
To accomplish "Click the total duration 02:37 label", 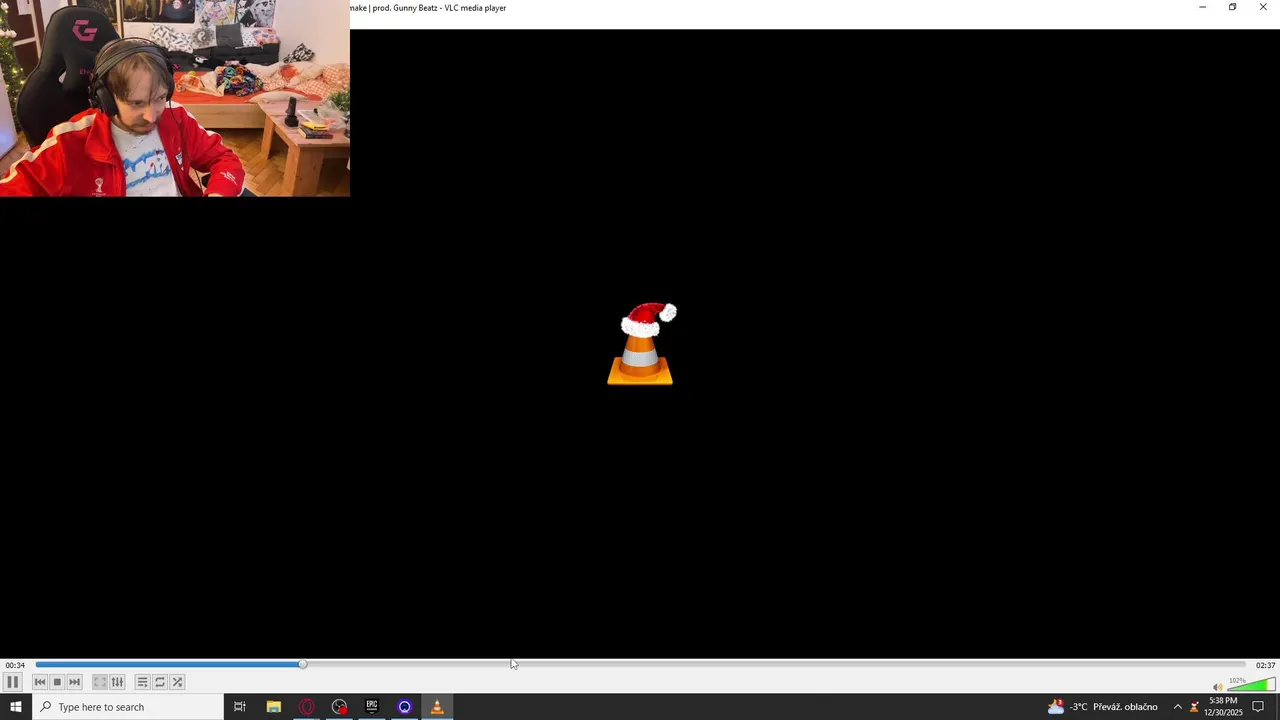I will (x=1266, y=665).
